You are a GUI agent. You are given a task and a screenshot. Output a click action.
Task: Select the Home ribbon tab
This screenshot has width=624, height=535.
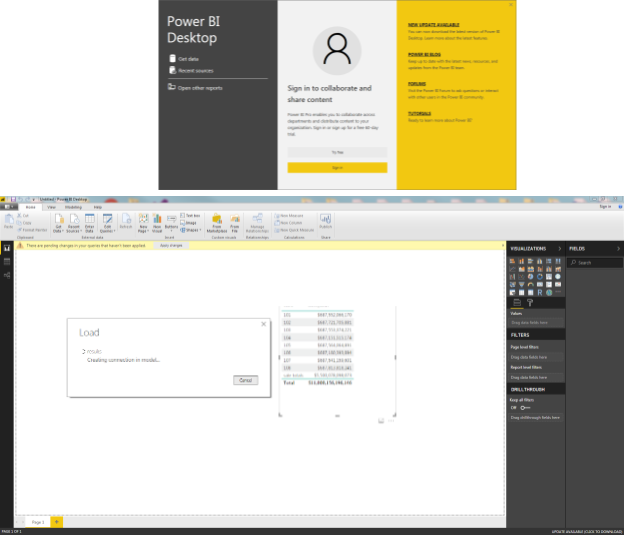coord(31,207)
